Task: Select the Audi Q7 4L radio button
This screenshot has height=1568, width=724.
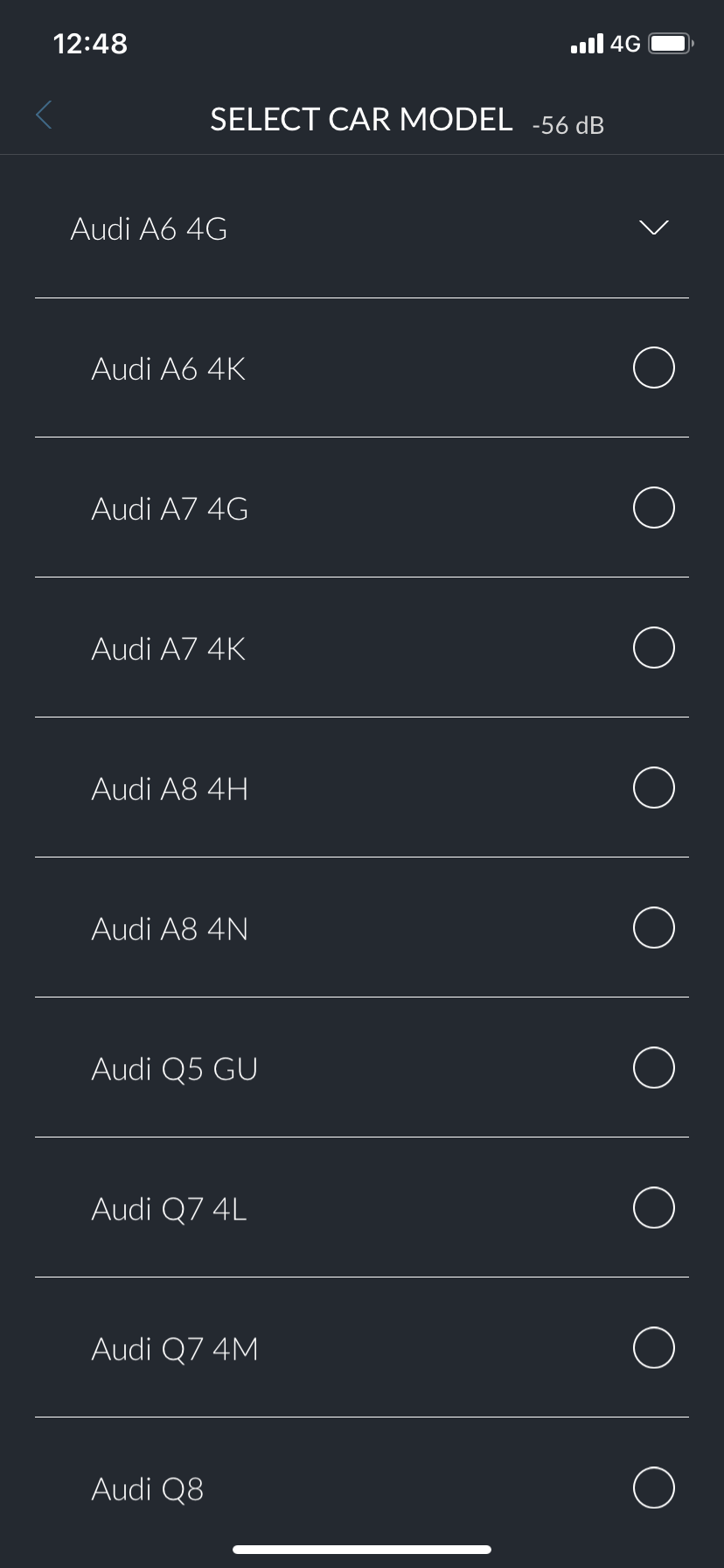Action: pyautogui.click(x=653, y=1207)
